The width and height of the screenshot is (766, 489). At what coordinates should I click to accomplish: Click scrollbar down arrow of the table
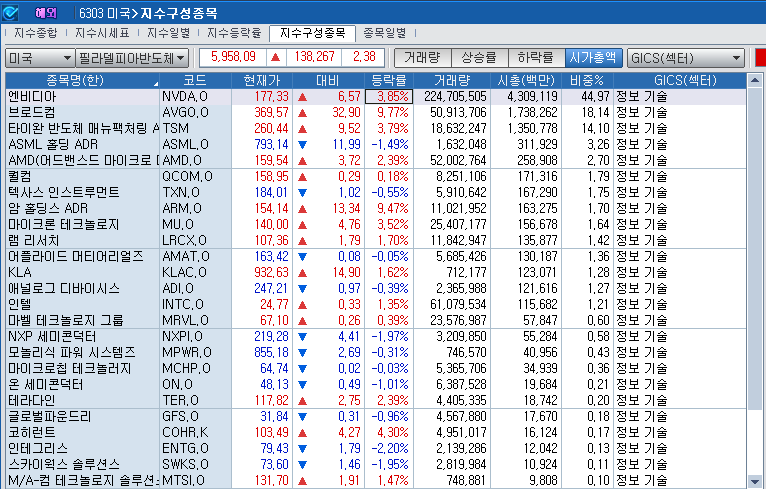(755, 481)
